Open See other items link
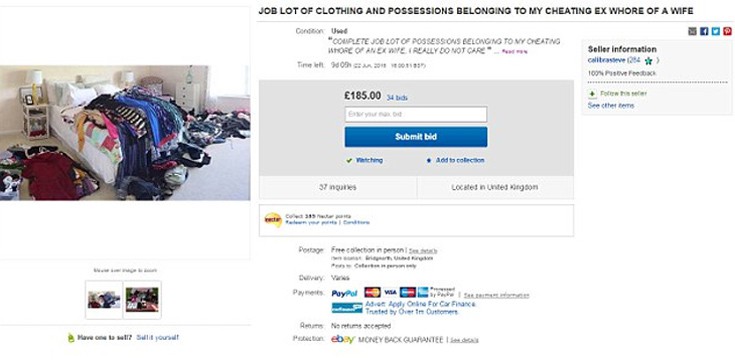The width and height of the screenshot is (735, 363). click(611, 106)
